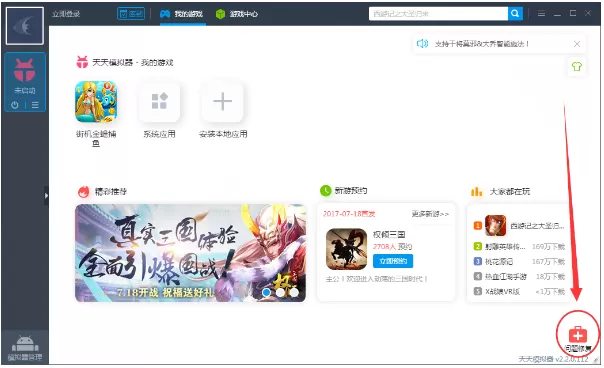The width and height of the screenshot is (604, 368).
Task: Select the third carousel dot on banner
Action: click(294, 292)
